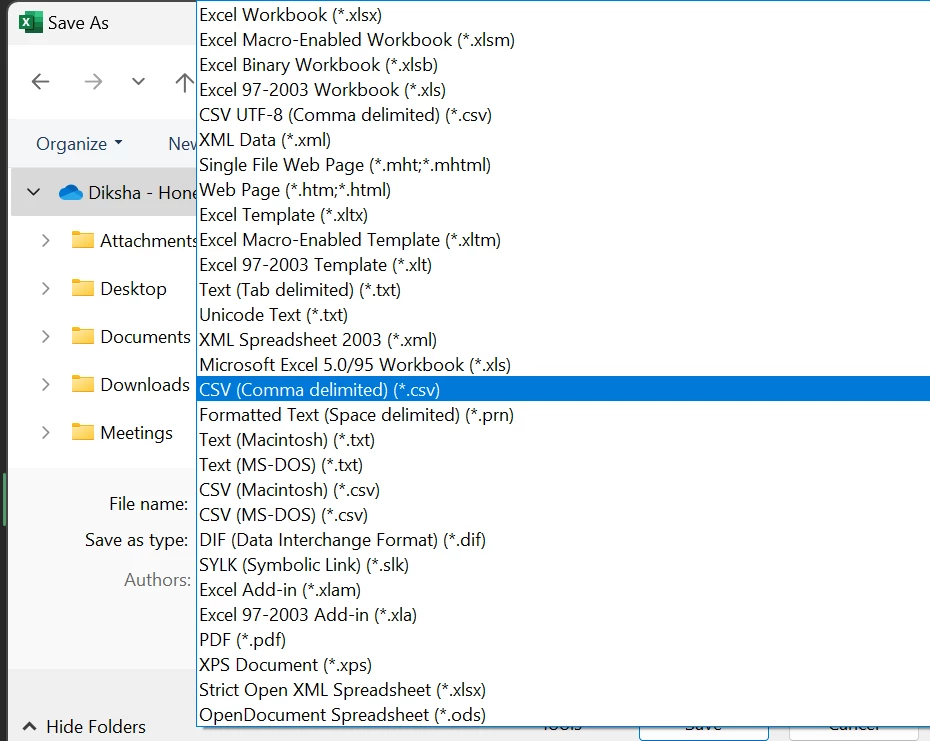Expand the Desktop folder chevron
The height and width of the screenshot is (741, 930).
[46, 288]
